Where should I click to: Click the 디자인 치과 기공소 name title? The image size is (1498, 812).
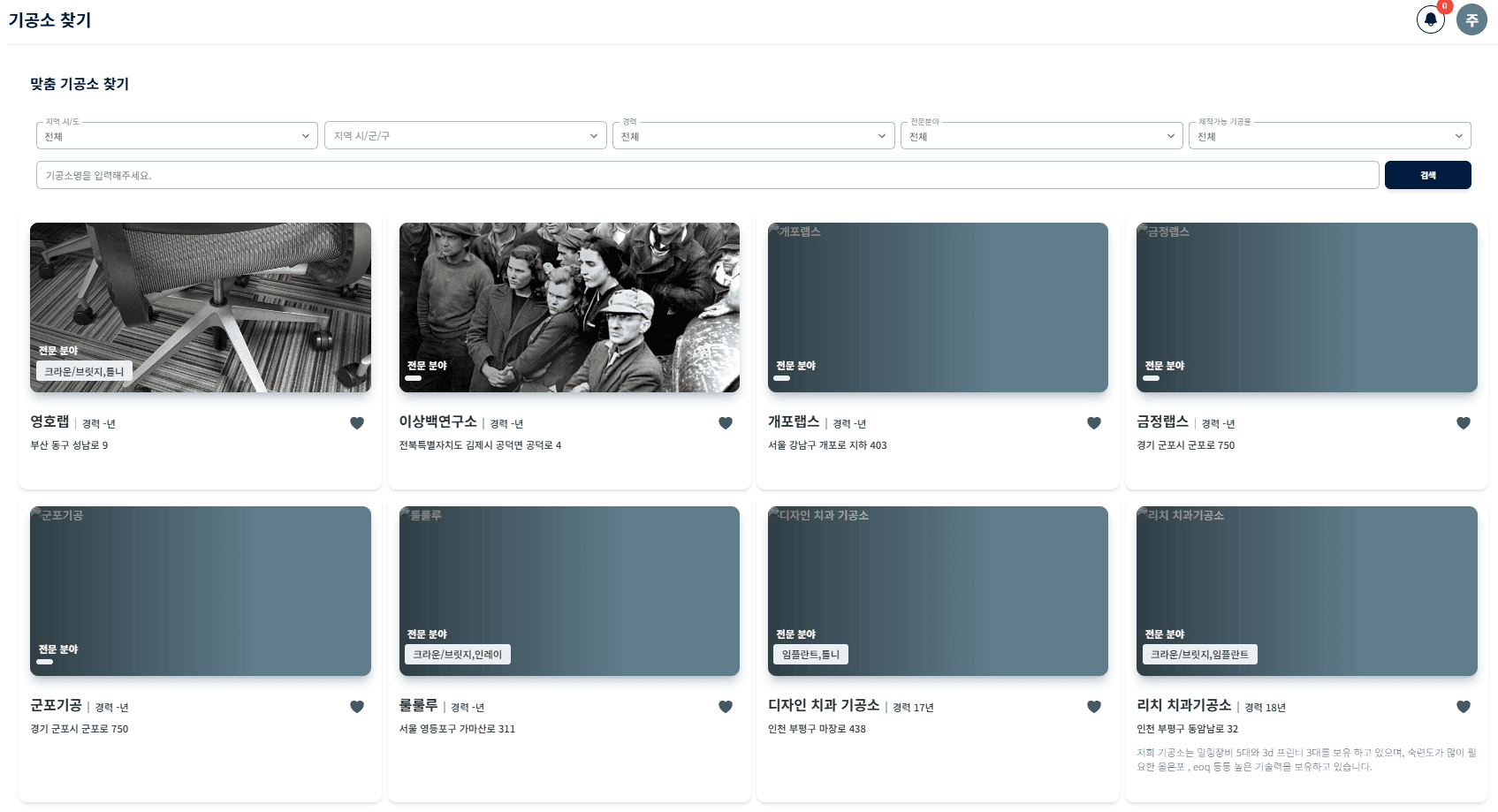pyautogui.click(x=824, y=706)
